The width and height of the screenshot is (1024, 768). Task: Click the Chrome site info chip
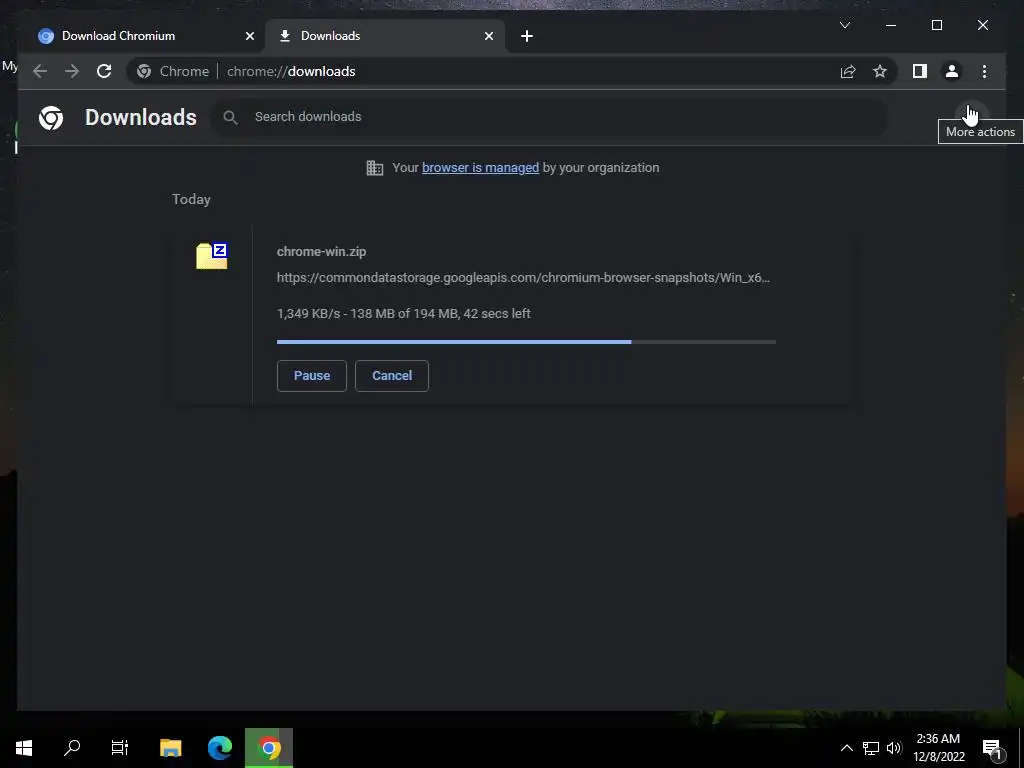coord(173,71)
